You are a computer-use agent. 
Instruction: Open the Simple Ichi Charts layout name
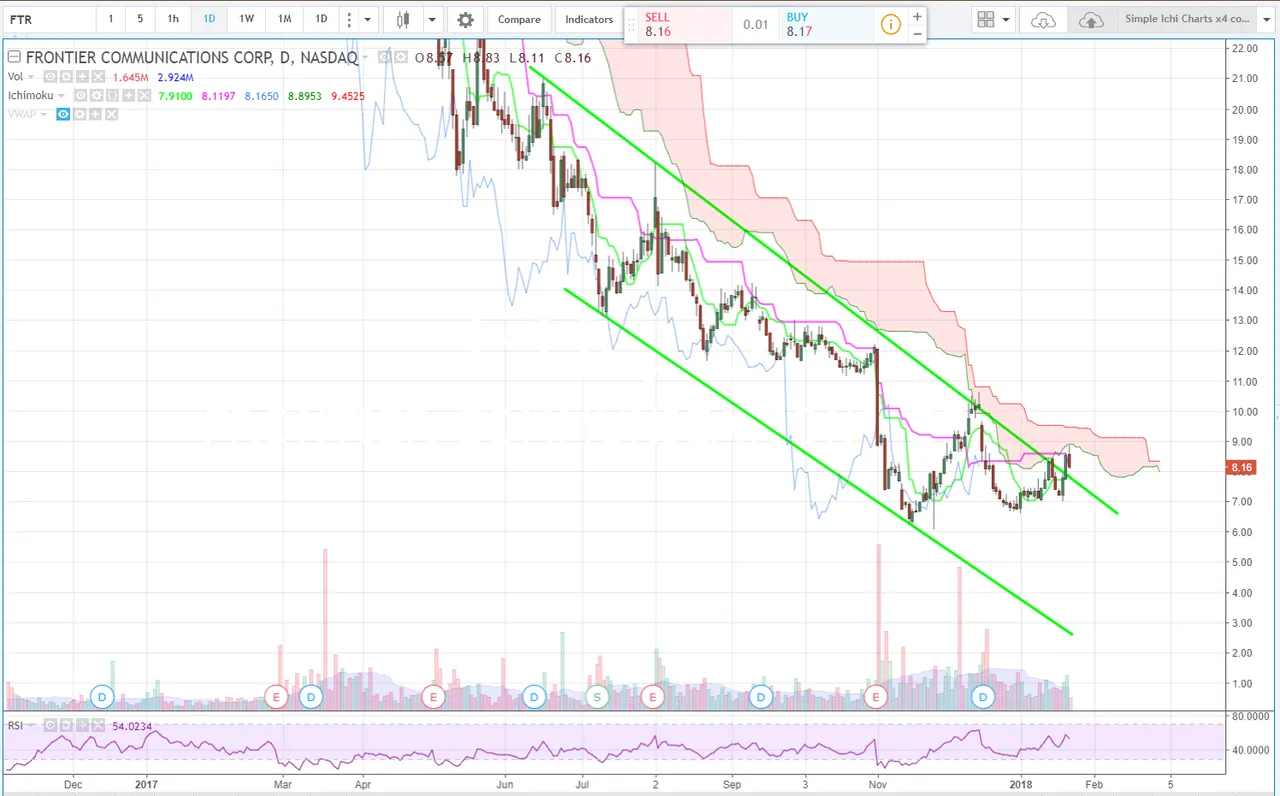coord(1188,19)
